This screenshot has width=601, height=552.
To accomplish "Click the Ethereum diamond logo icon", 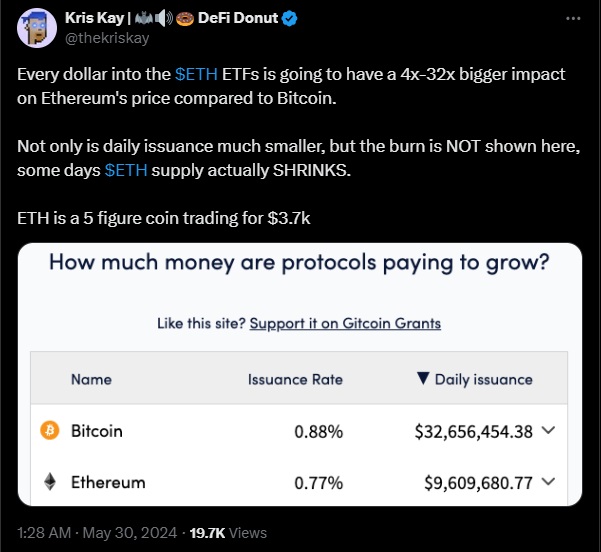I will coord(49,482).
